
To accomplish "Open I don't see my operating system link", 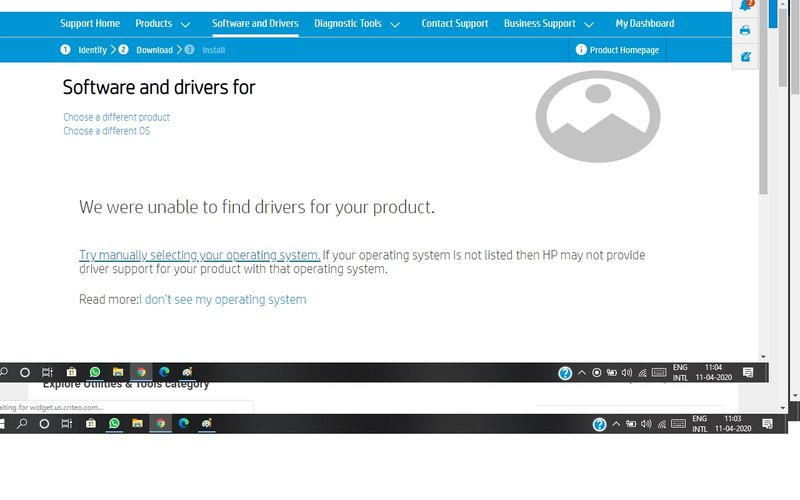I will [x=223, y=299].
